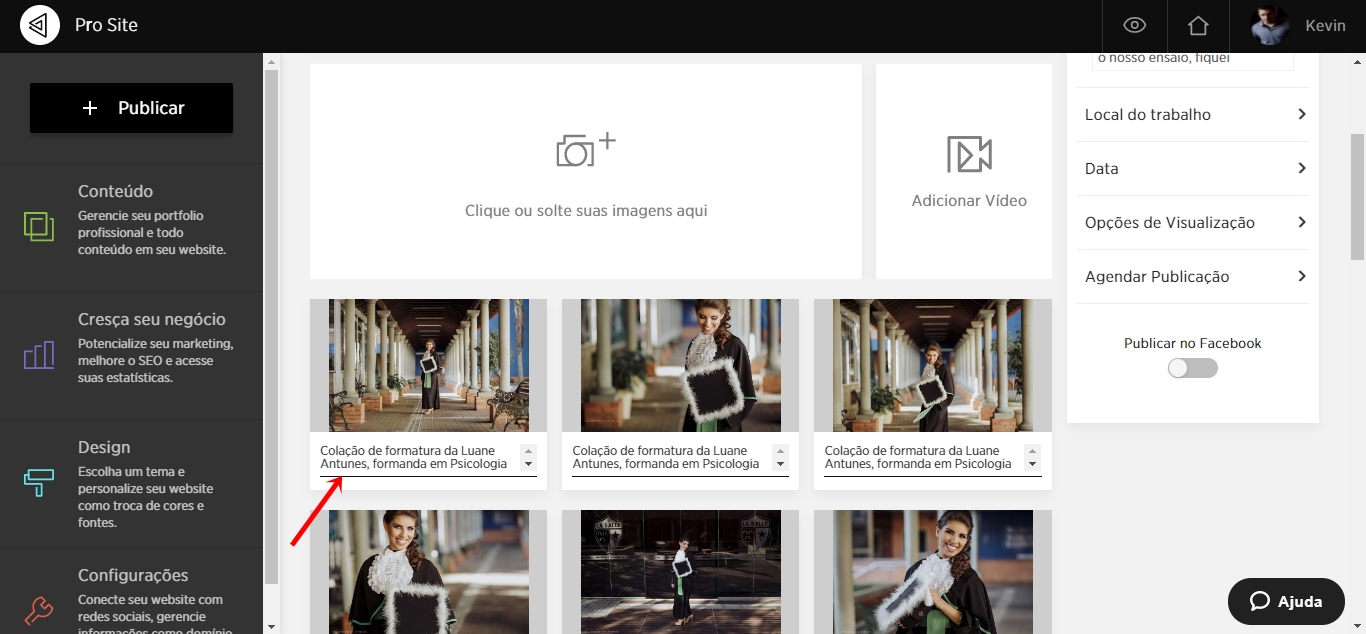Click the first caption's scroll down arrow
The height and width of the screenshot is (634, 1366).
tap(529, 465)
